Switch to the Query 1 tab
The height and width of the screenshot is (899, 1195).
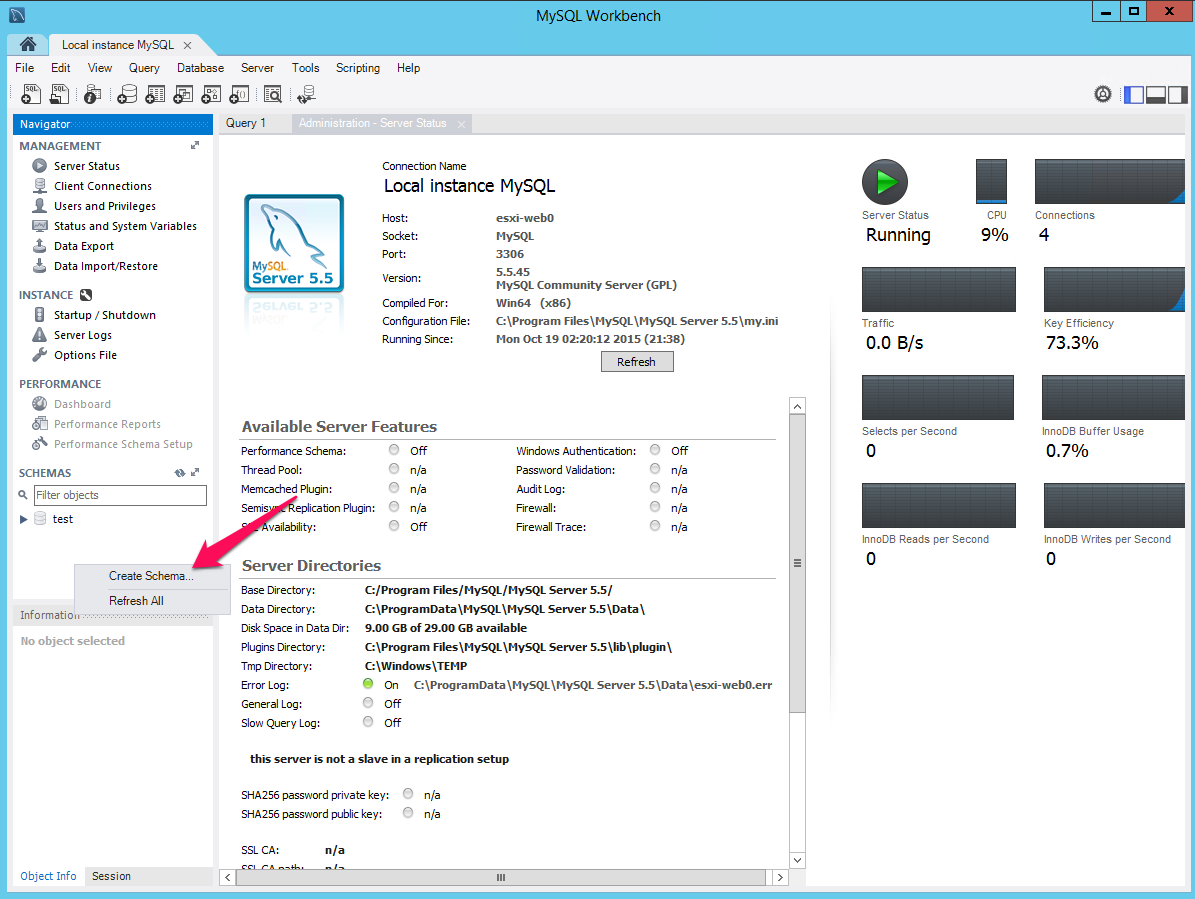tap(246, 123)
